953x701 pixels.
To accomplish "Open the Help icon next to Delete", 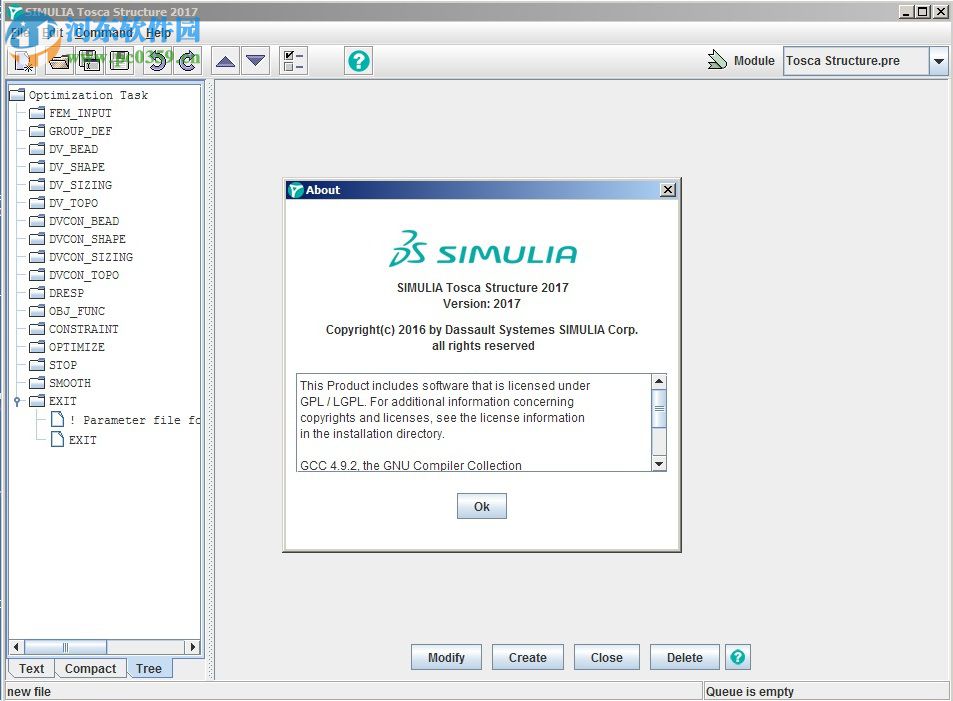I will (x=737, y=657).
